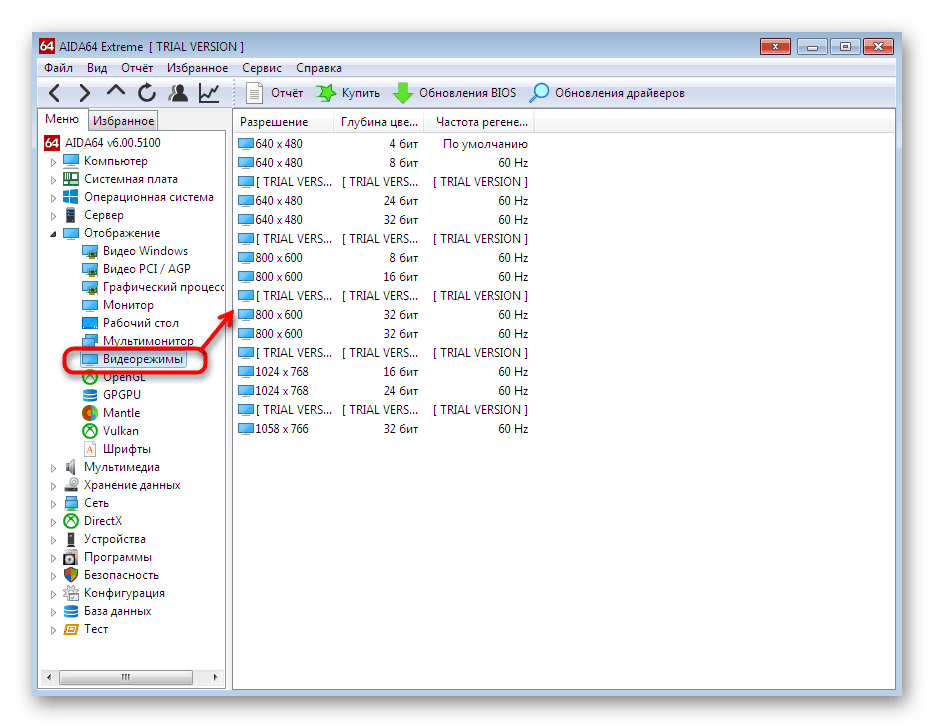Open the Файл menu

pos(58,68)
